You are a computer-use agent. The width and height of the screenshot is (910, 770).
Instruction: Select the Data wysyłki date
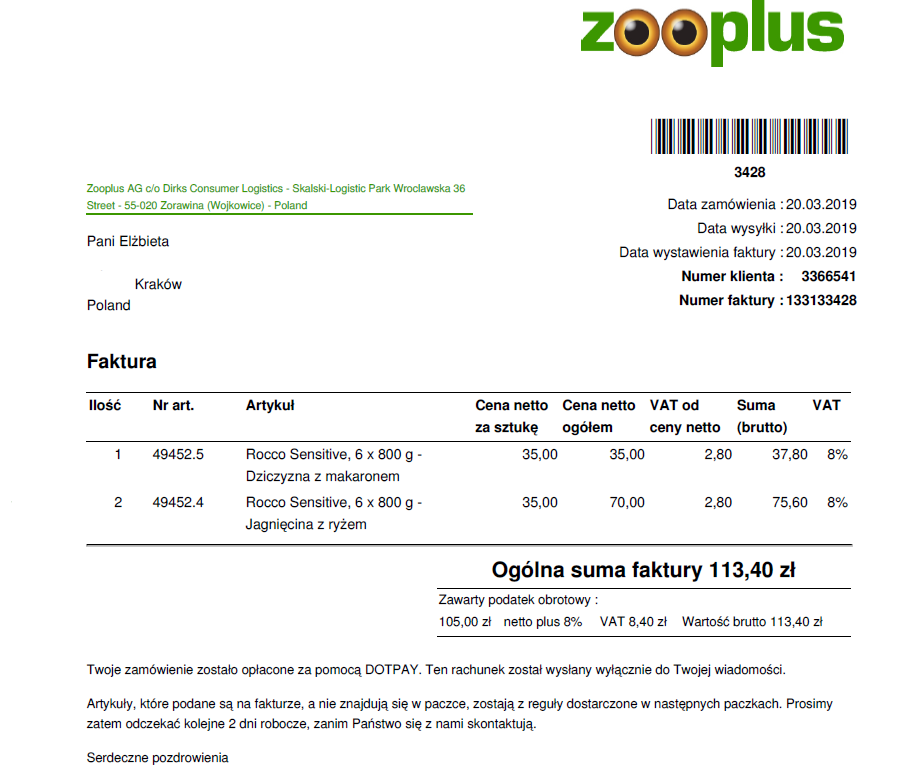821,228
